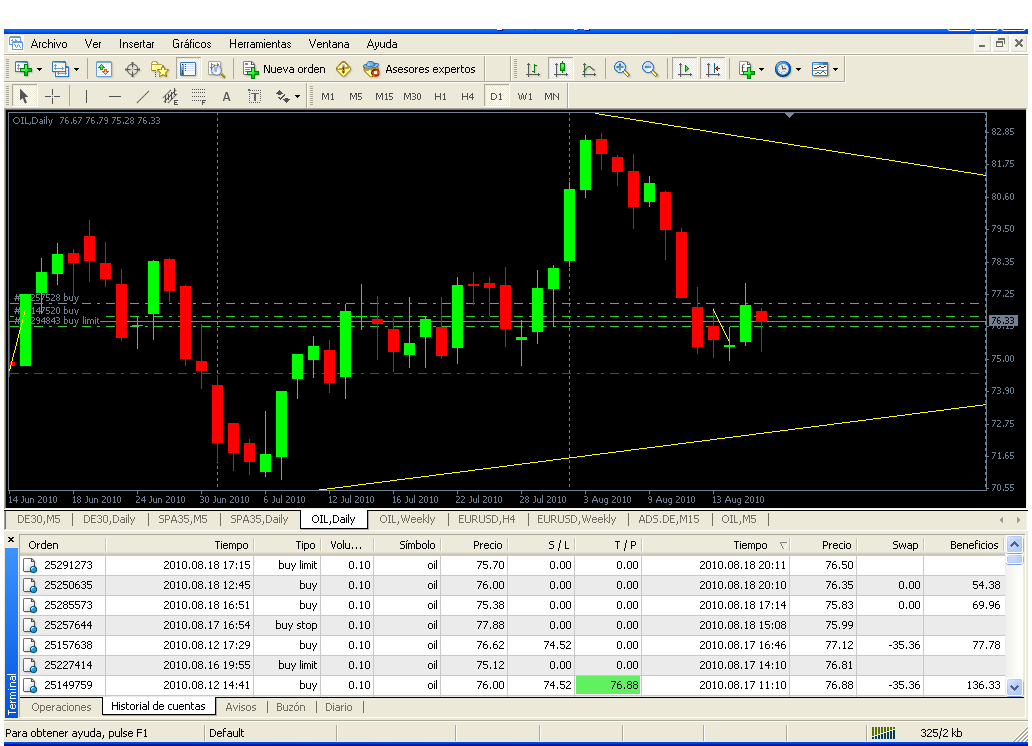Click terminal scrollbar up arrow
Image resolution: width=1032 pixels, height=746 pixels.
point(1014,545)
